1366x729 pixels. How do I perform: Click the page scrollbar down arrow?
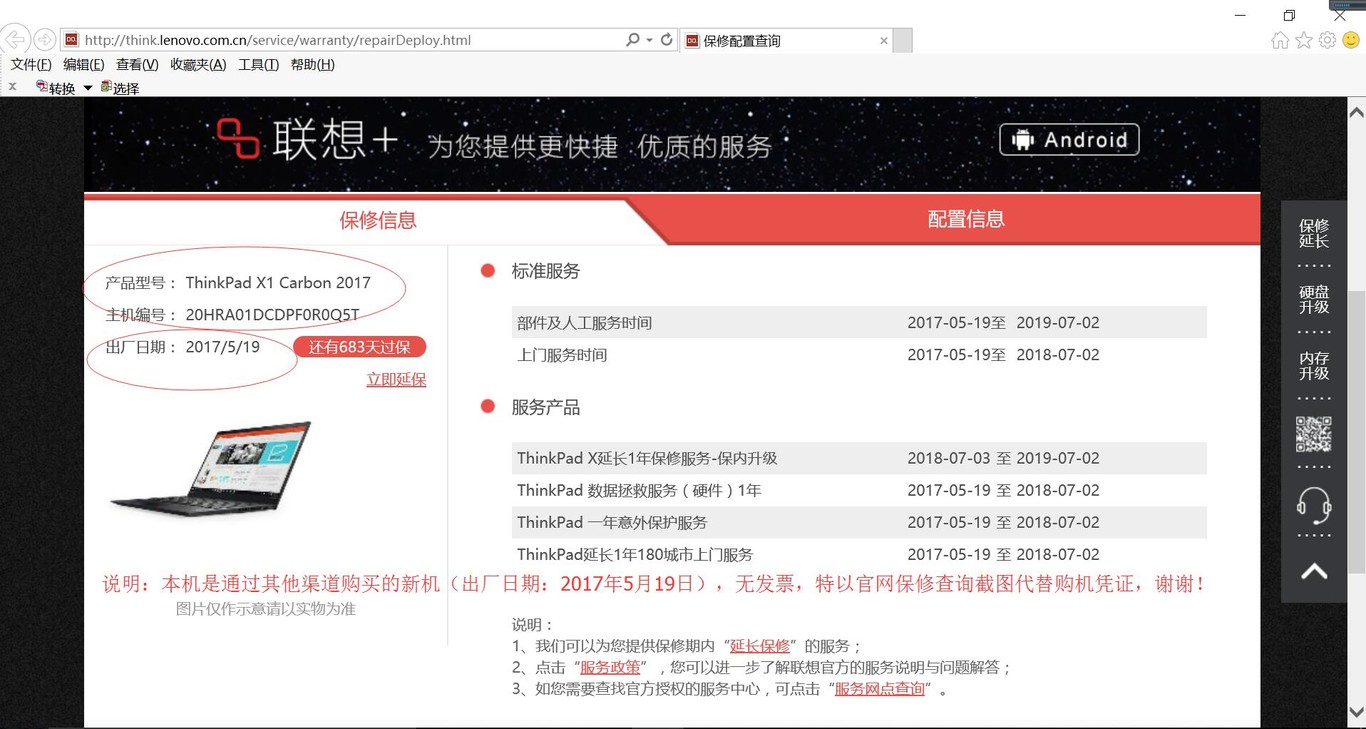1357,713
